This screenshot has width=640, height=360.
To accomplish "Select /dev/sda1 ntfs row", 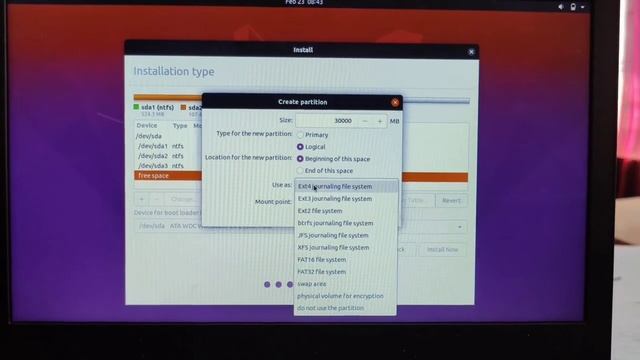I will (161, 146).
